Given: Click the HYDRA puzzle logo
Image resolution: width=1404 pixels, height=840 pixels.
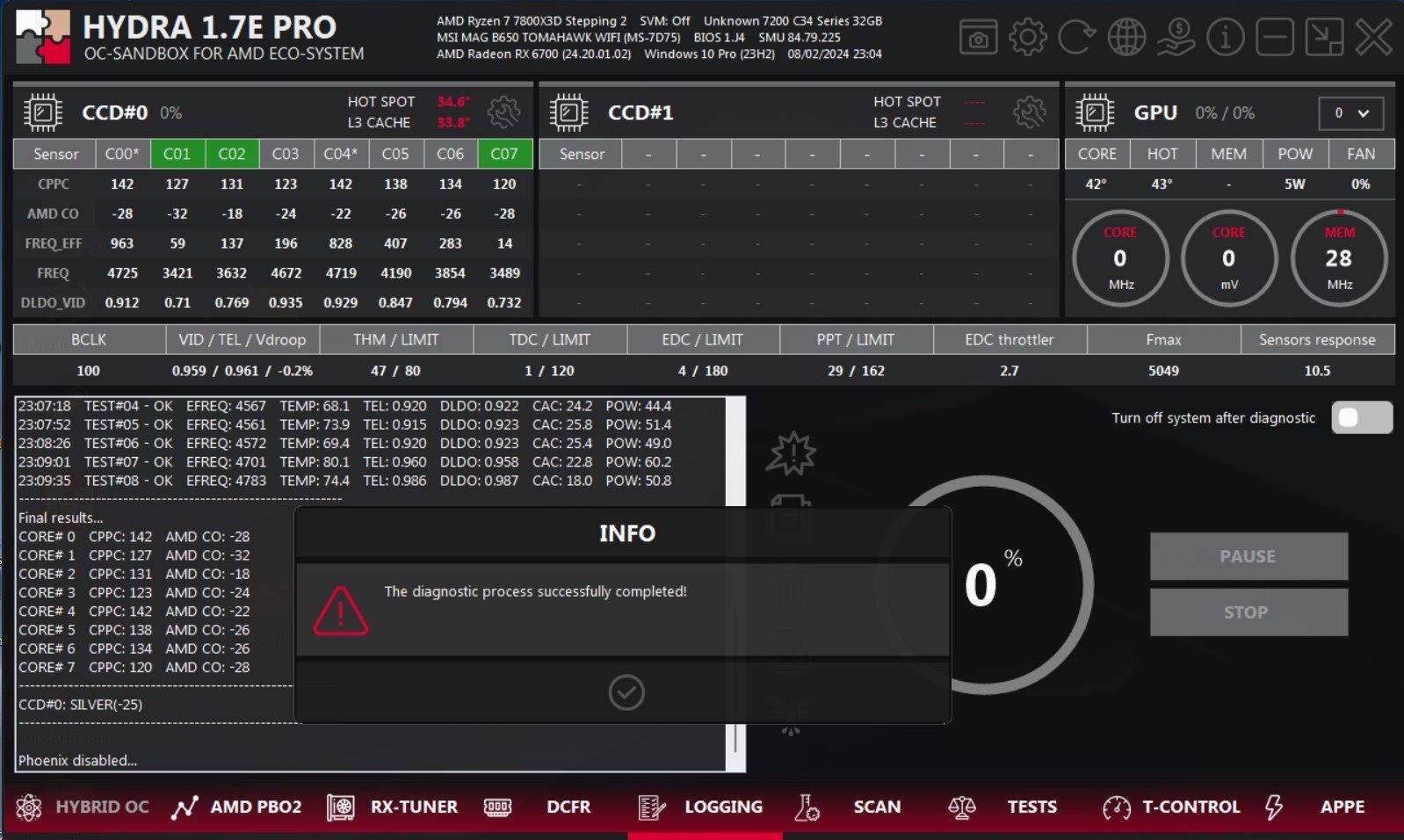Looking at the screenshot, I should (43, 38).
